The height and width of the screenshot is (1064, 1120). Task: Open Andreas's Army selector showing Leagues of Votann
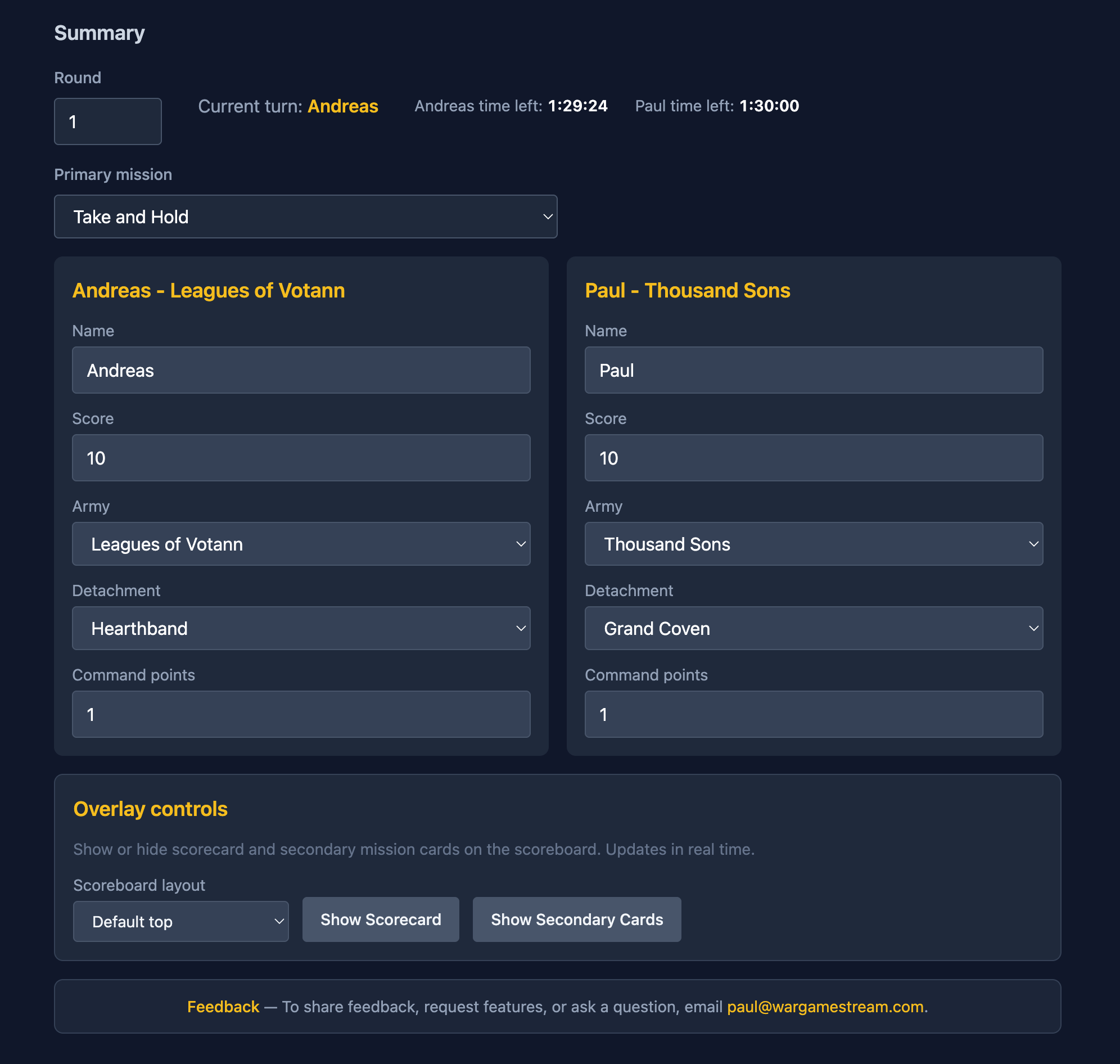pyautogui.click(x=301, y=544)
